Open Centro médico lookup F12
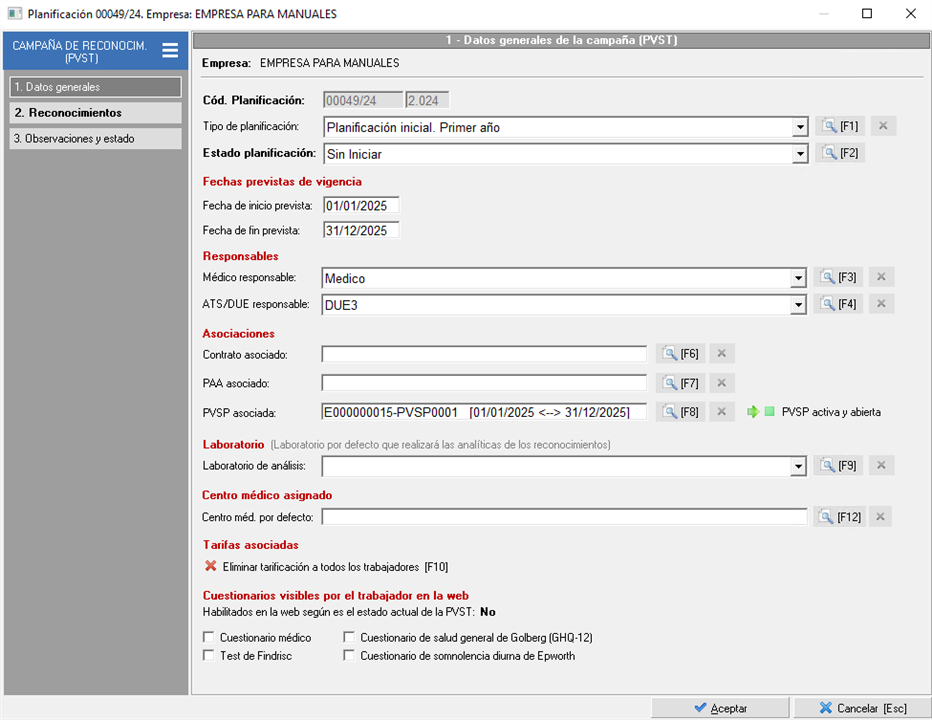The image size is (932, 720). [x=839, y=517]
